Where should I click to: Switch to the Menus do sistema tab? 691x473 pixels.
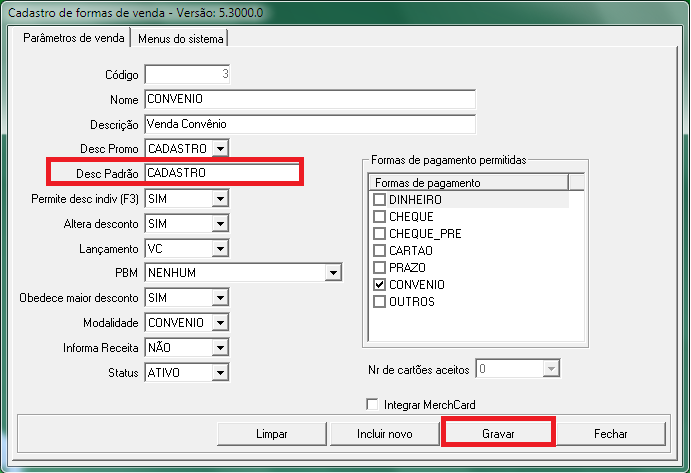[182, 39]
